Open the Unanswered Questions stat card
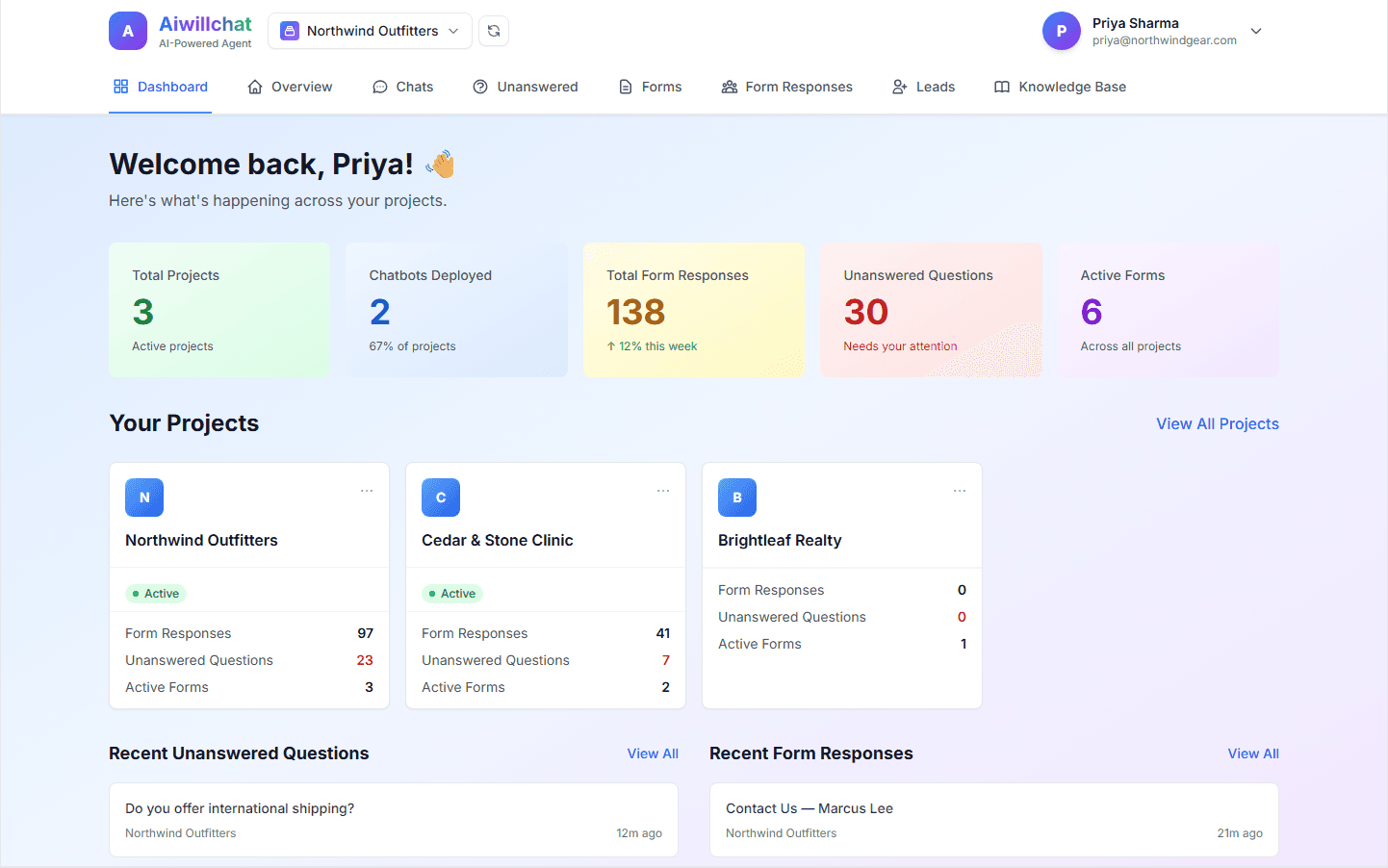The image size is (1388, 868). click(x=931, y=310)
